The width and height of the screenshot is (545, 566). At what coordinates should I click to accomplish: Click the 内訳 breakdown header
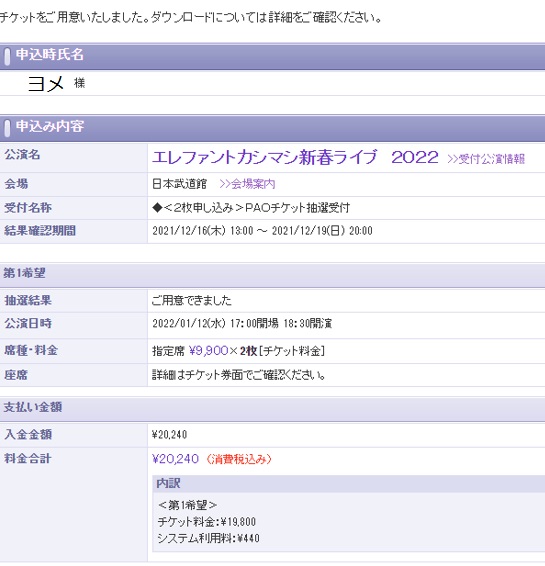point(168,483)
